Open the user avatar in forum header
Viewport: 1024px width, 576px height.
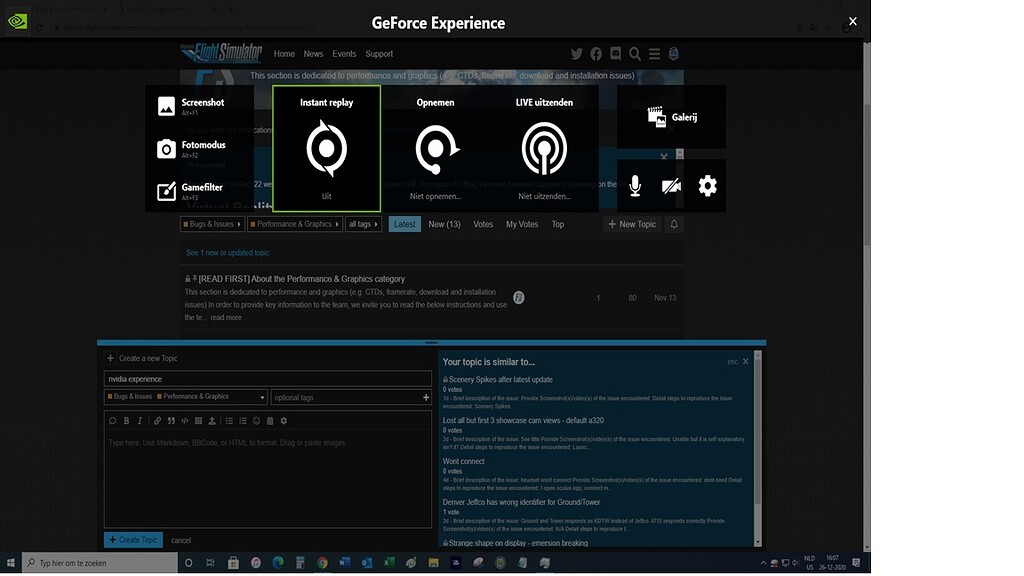[x=673, y=54]
